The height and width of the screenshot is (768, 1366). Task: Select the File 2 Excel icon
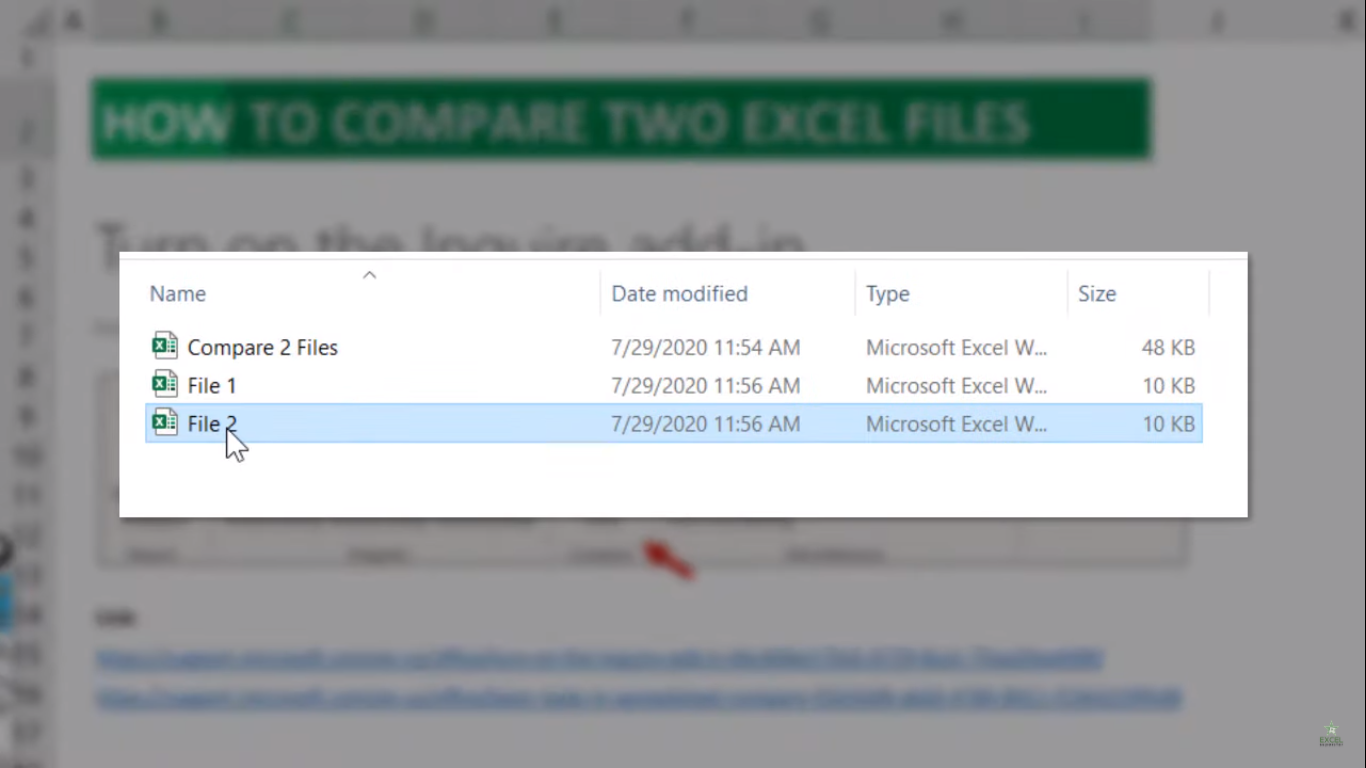165,422
